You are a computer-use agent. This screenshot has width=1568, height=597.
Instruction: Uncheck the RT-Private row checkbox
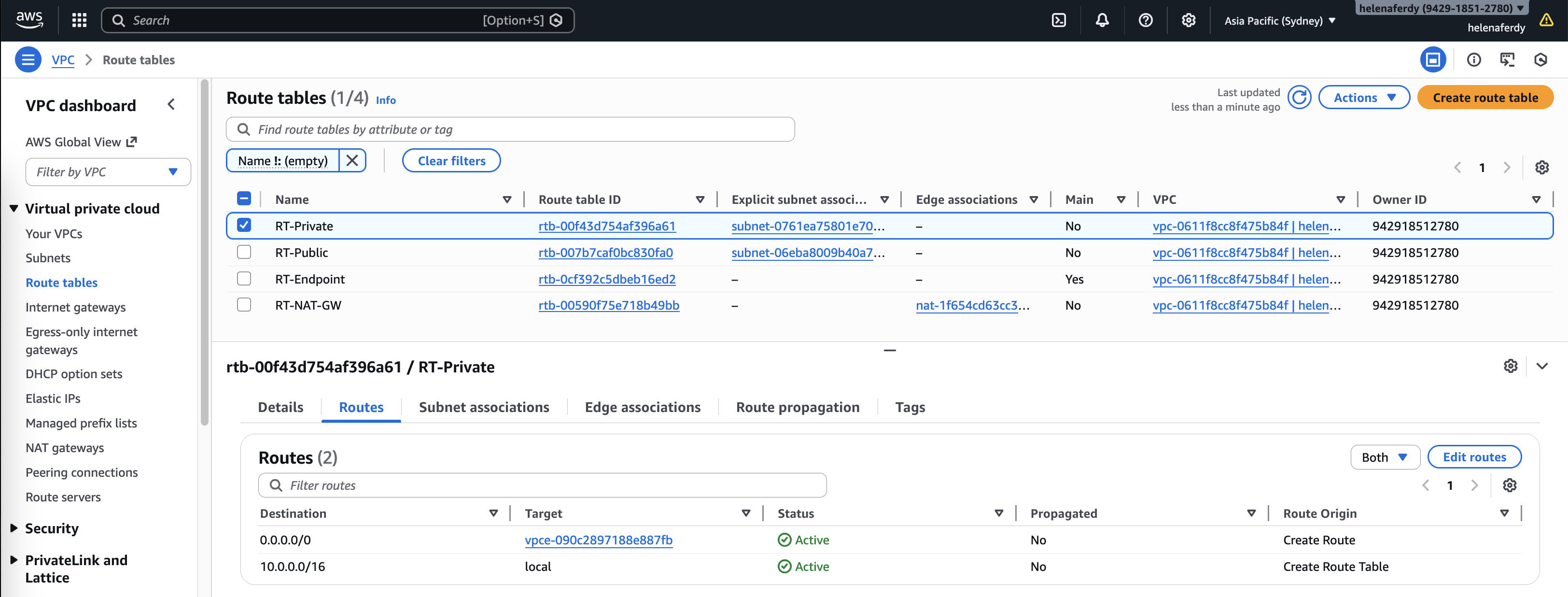pos(244,226)
